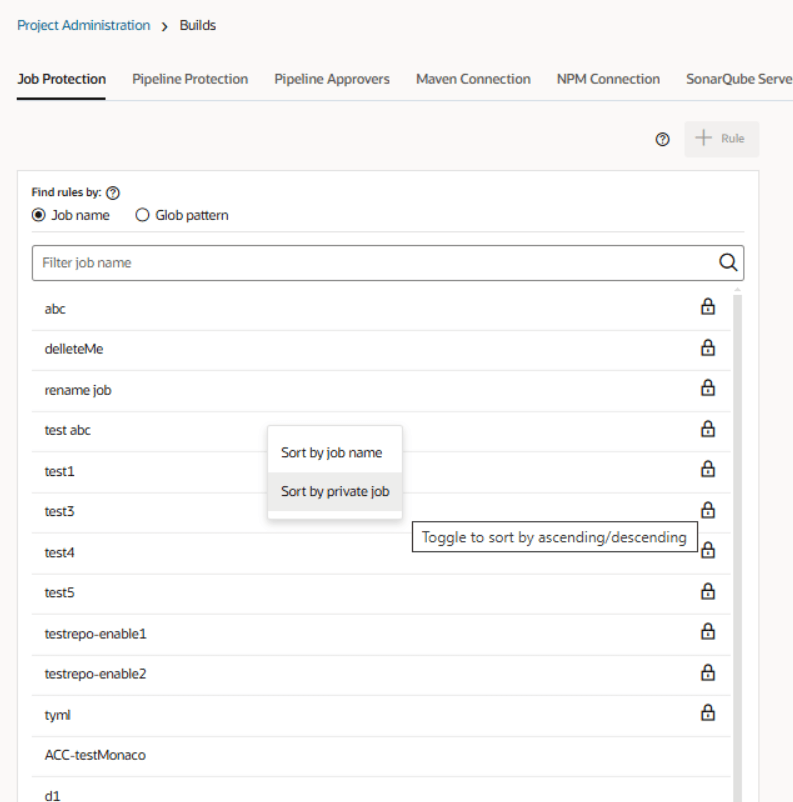Open the Project Administration breadcrumb link
The image size is (793, 802).
click(x=83, y=25)
